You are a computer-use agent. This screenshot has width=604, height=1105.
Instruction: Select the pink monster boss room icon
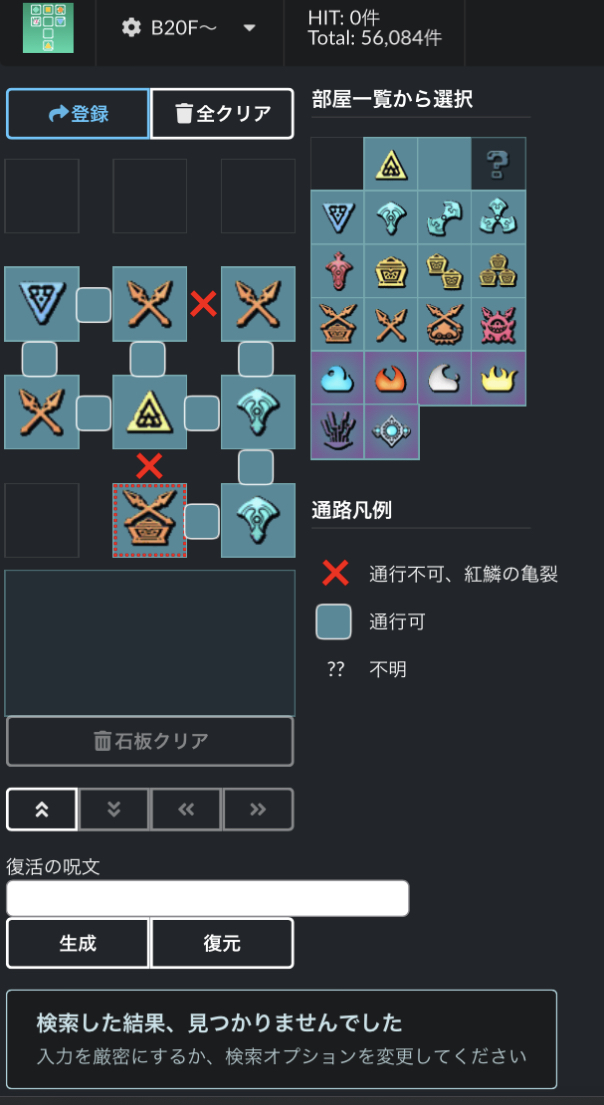[x=498, y=324]
